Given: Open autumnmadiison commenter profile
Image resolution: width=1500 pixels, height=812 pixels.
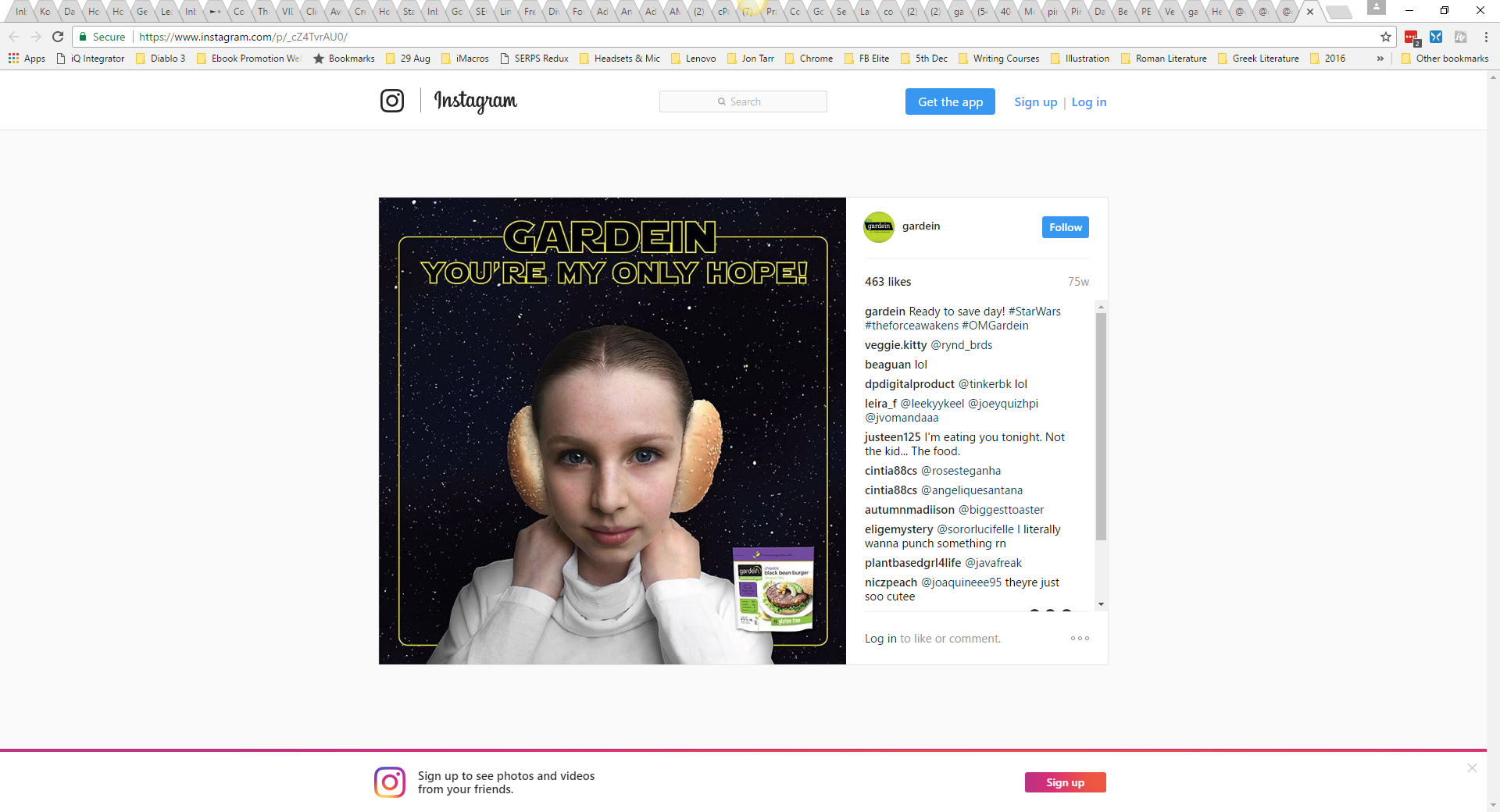Looking at the screenshot, I should 909,510.
